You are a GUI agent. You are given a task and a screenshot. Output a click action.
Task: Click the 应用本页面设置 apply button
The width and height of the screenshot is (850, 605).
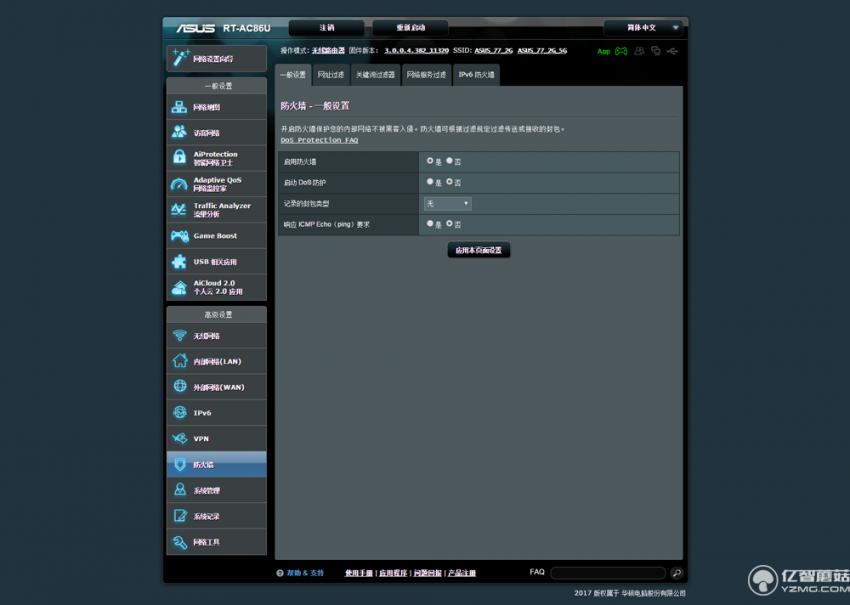coord(478,250)
